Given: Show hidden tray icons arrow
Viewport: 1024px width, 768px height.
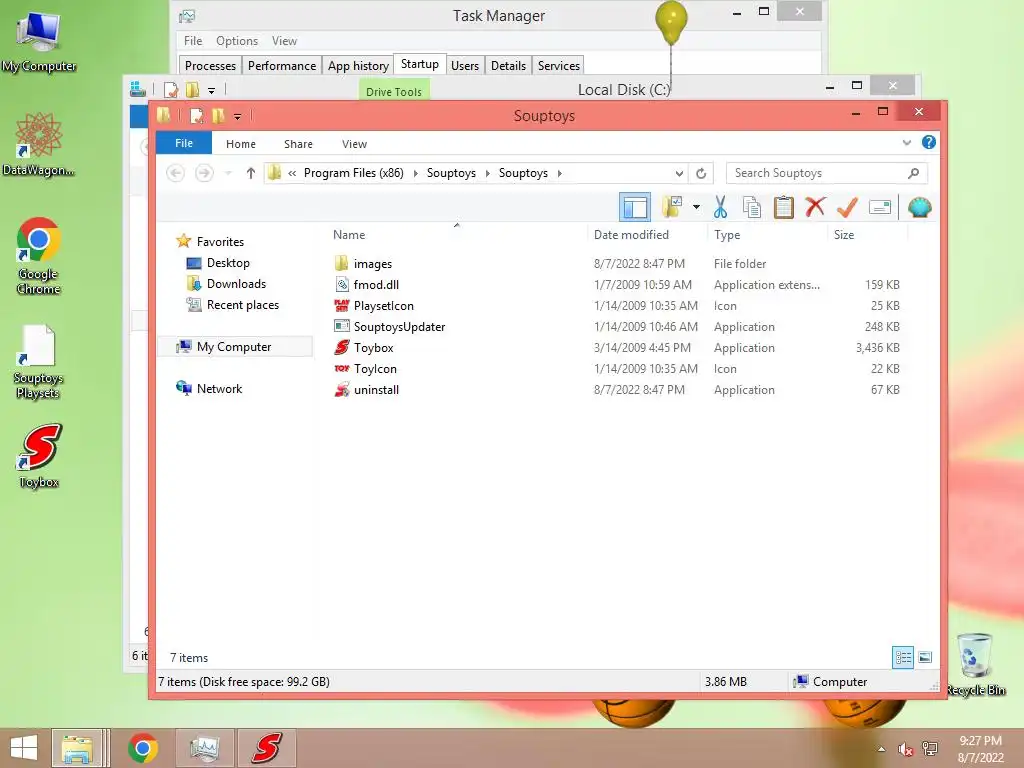Looking at the screenshot, I should tap(882, 749).
